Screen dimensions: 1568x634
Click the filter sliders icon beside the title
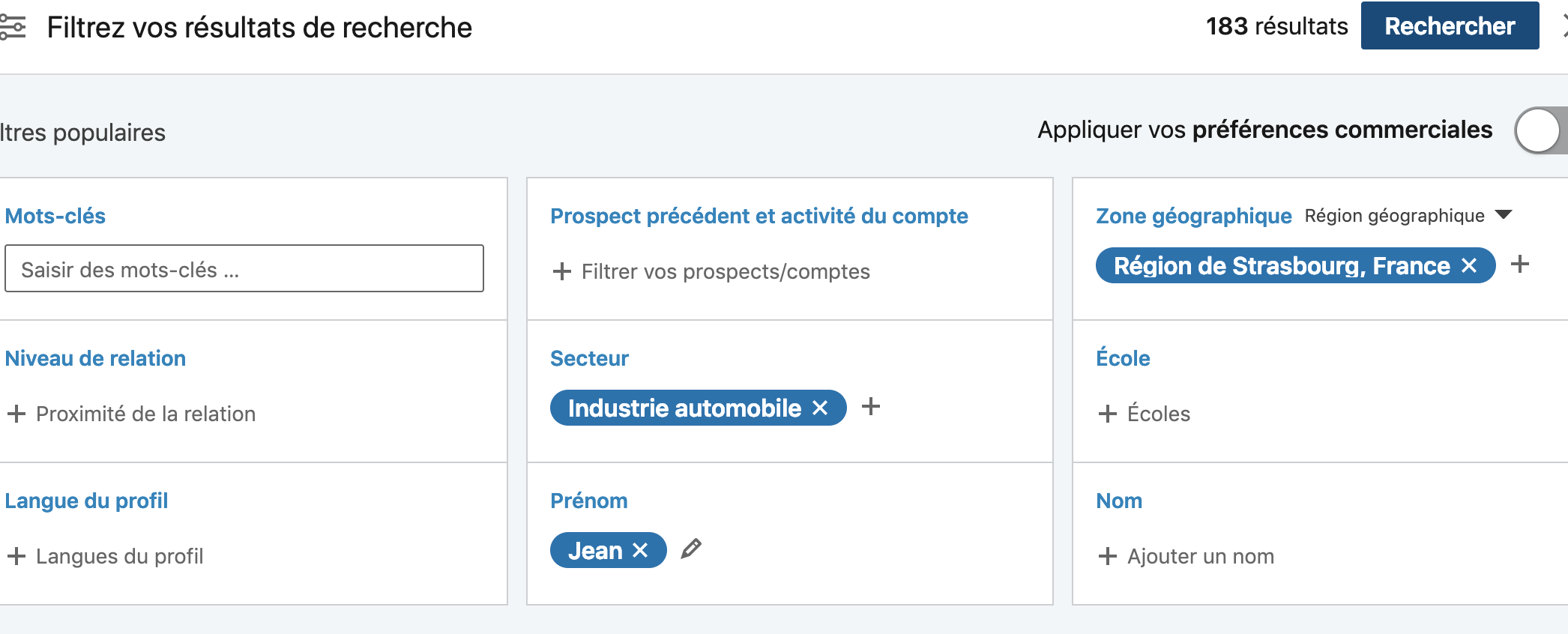pyautogui.click(x=12, y=28)
